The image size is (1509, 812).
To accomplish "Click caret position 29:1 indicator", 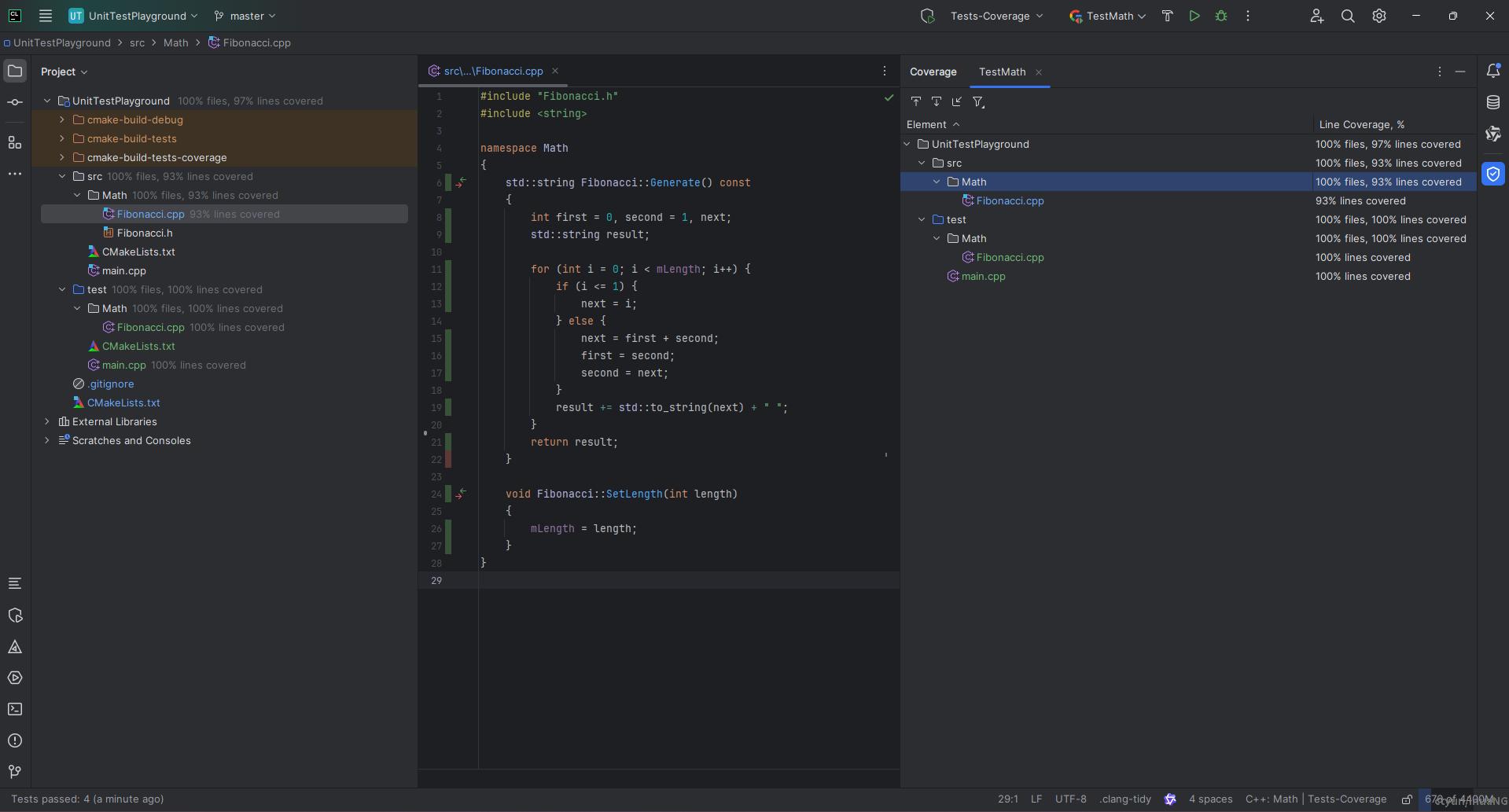I will [1008, 799].
